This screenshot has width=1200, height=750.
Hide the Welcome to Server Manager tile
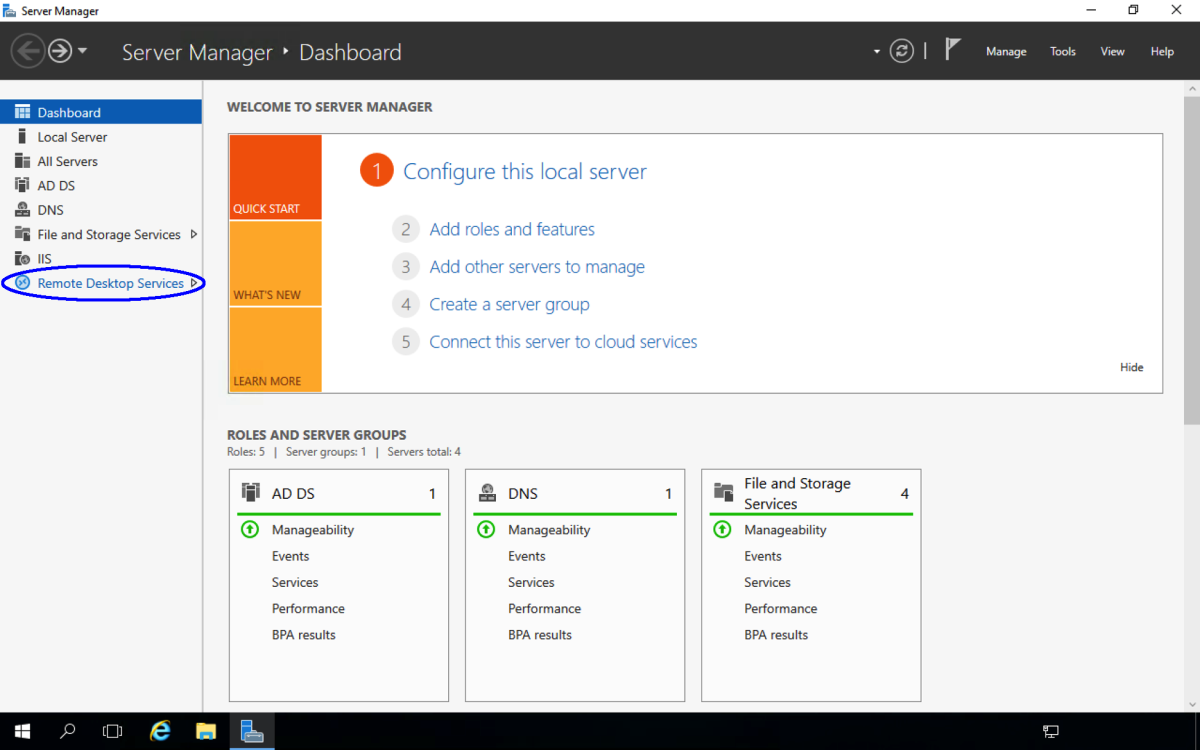[x=1131, y=367]
